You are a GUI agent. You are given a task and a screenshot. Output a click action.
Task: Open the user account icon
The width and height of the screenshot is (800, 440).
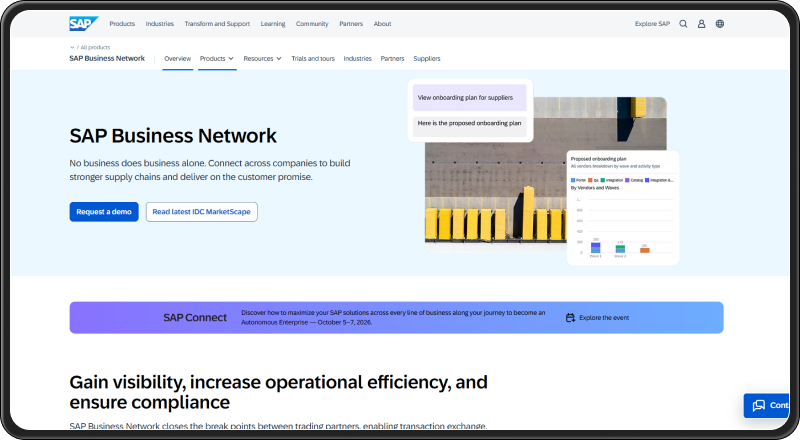click(702, 23)
